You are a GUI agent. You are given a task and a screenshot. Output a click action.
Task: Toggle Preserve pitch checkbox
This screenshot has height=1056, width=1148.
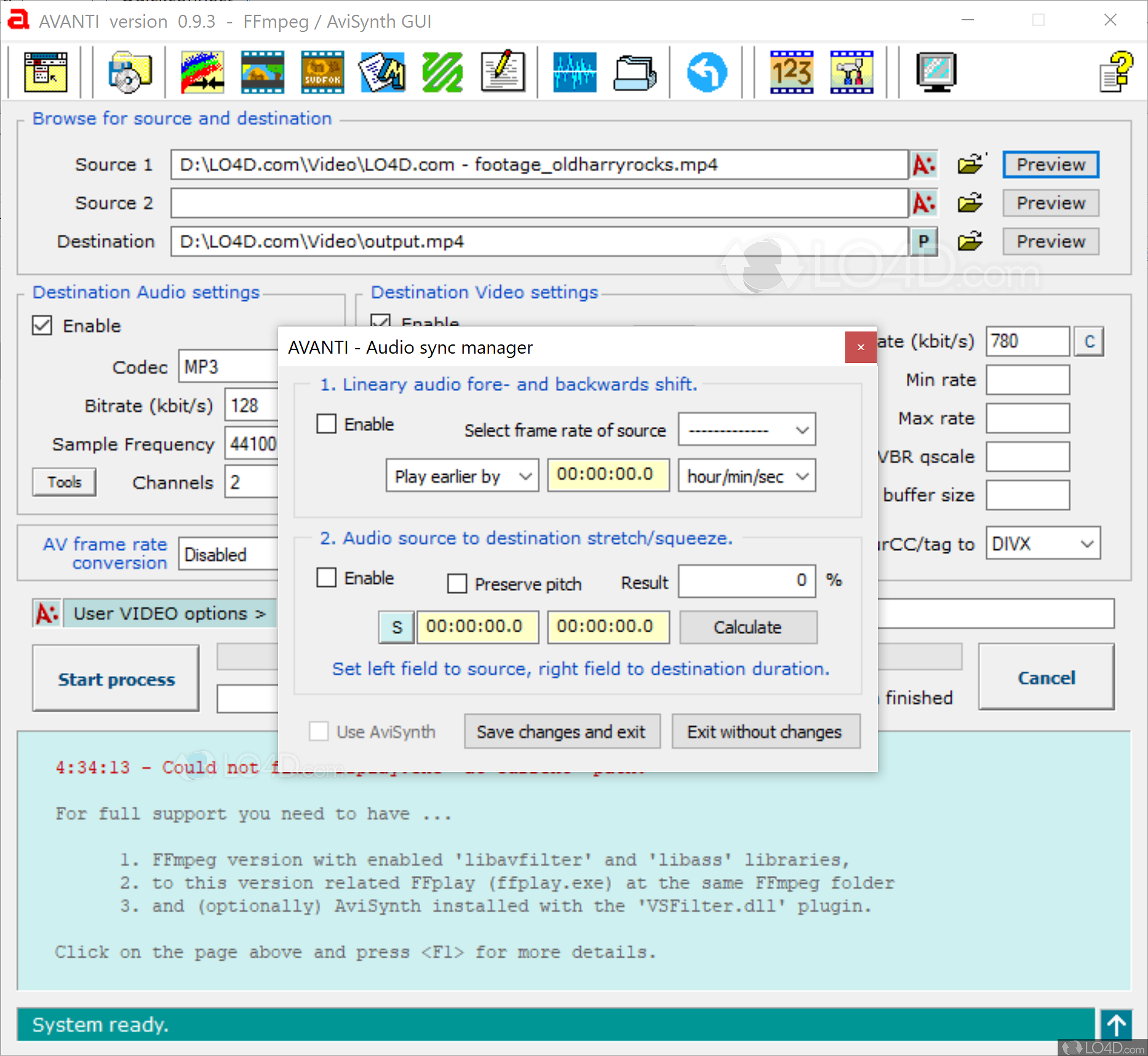(x=457, y=583)
